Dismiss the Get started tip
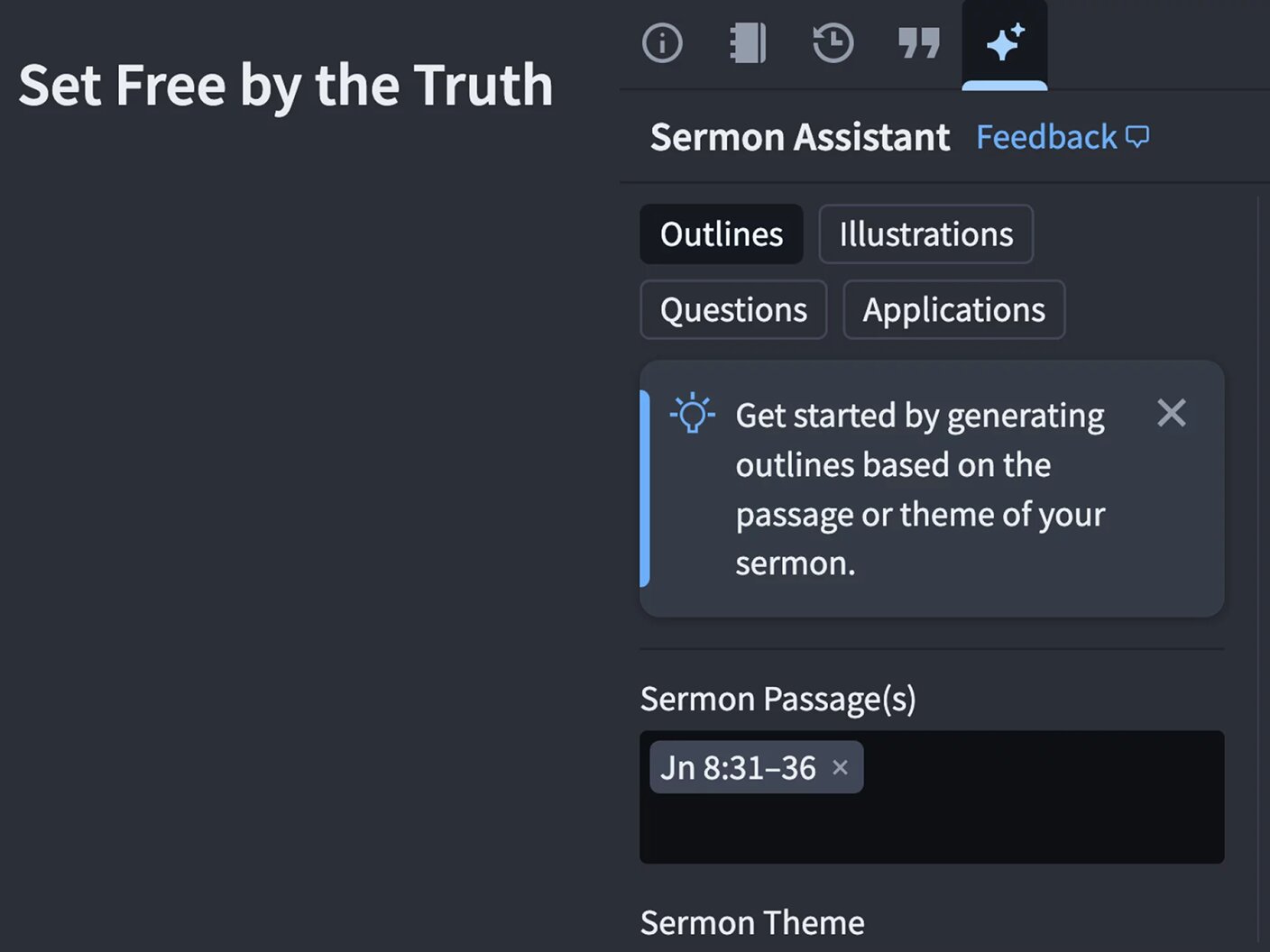Viewport: 1270px width, 952px height. [x=1172, y=413]
